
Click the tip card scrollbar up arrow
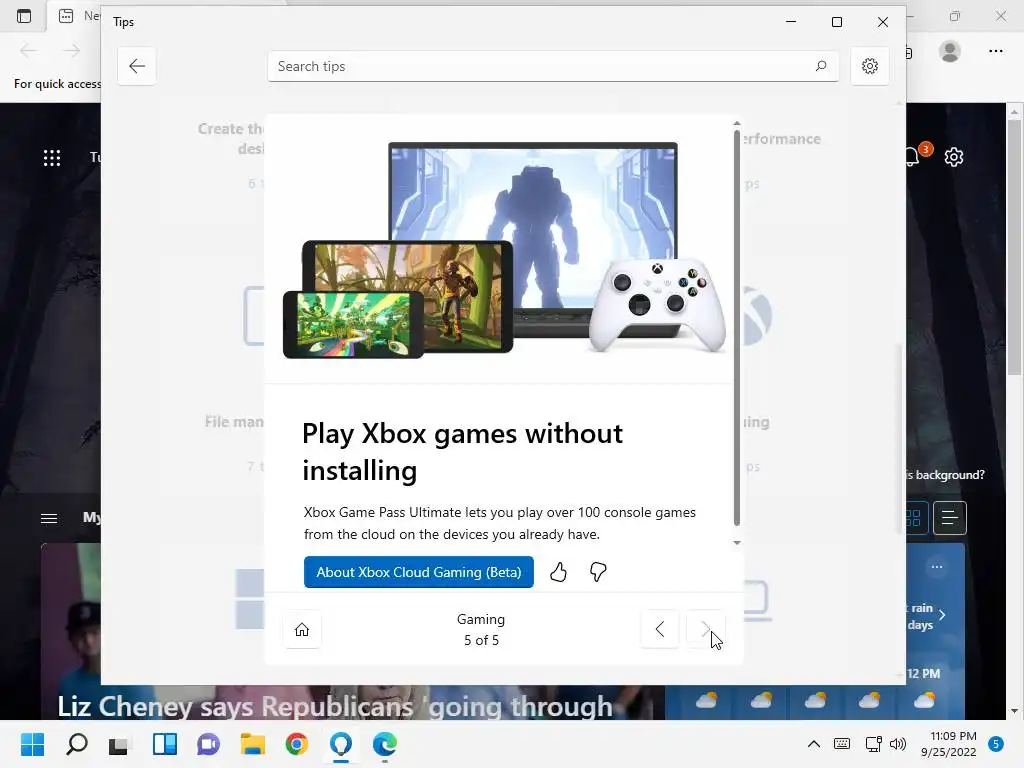(x=737, y=123)
